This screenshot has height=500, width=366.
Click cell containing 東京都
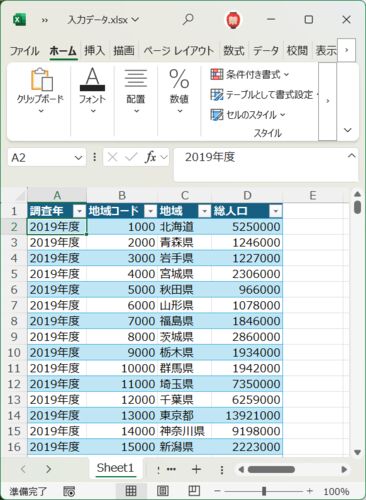click(184, 415)
